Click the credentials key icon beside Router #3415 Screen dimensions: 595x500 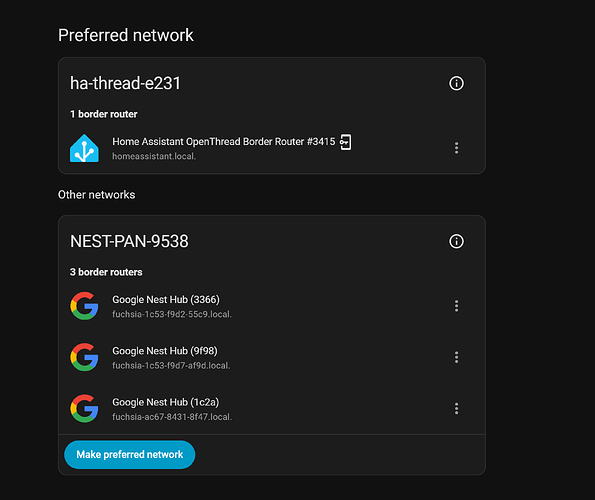[x=345, y=142]
